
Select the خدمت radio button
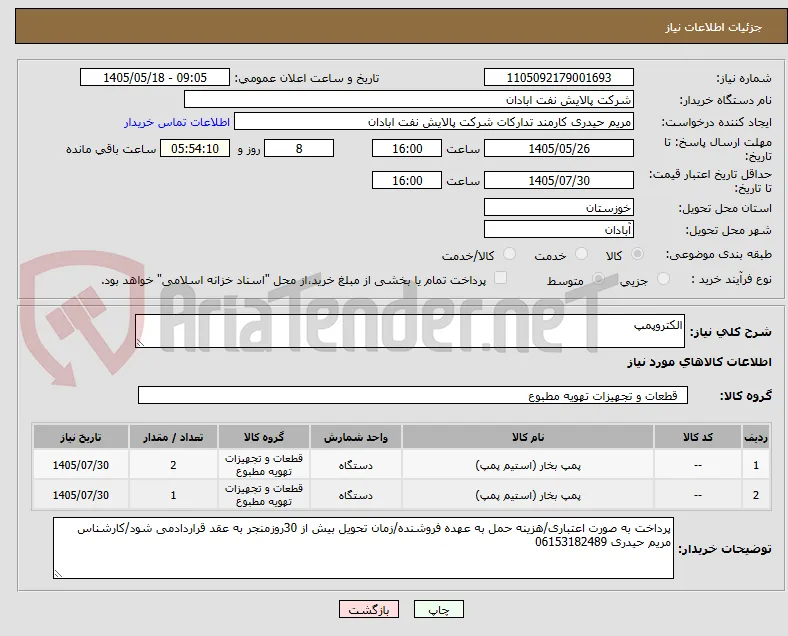point(581,254)
